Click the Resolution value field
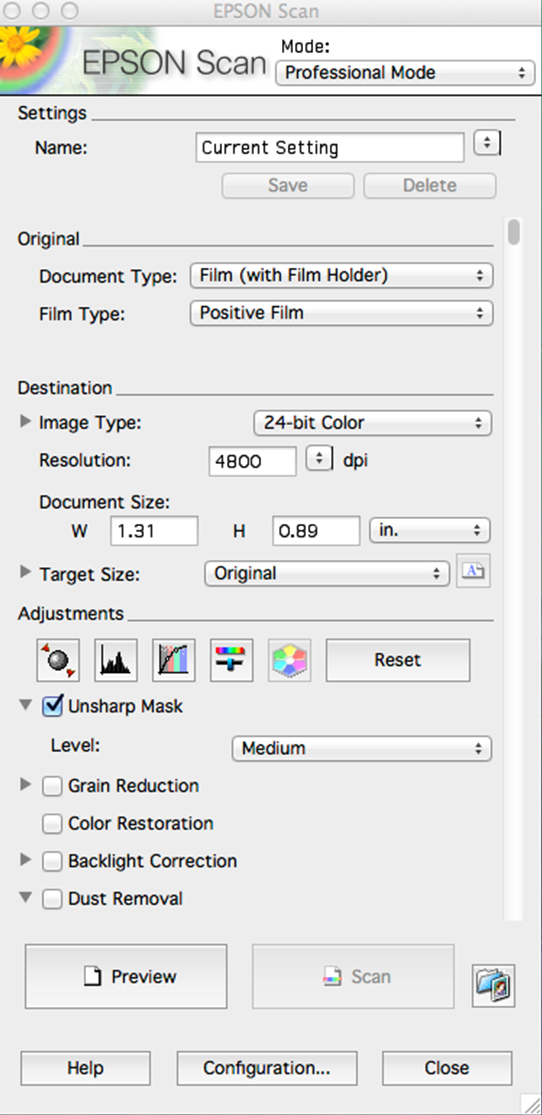 coord(253,461)
